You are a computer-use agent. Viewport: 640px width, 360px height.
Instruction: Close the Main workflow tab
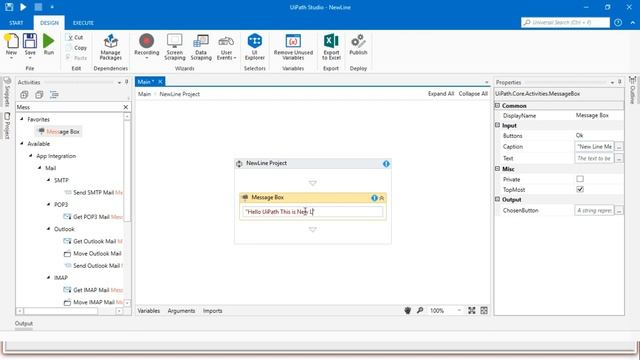[x=160, y=82]
